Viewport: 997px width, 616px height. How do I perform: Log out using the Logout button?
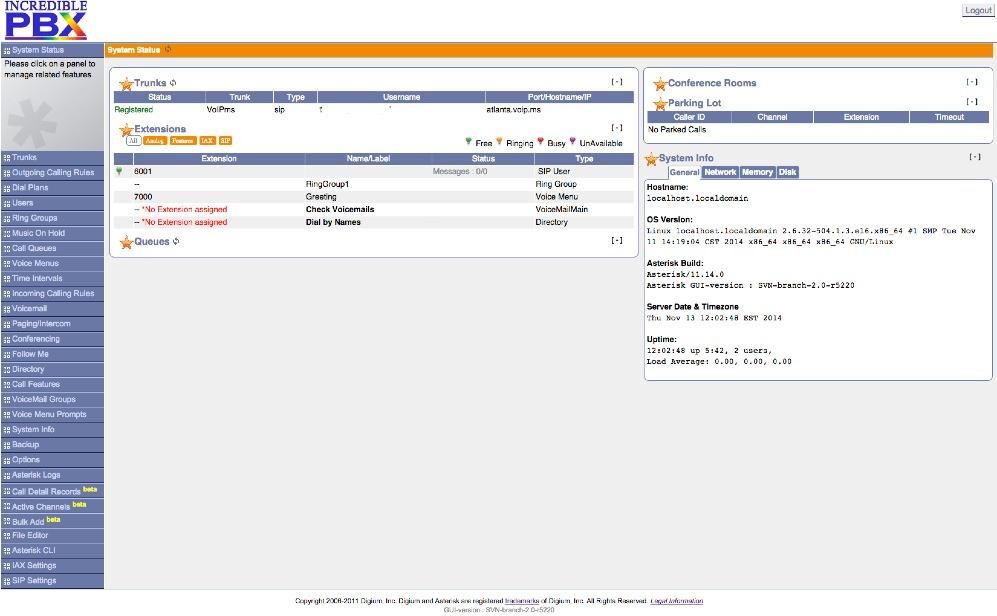click(978, 10)
